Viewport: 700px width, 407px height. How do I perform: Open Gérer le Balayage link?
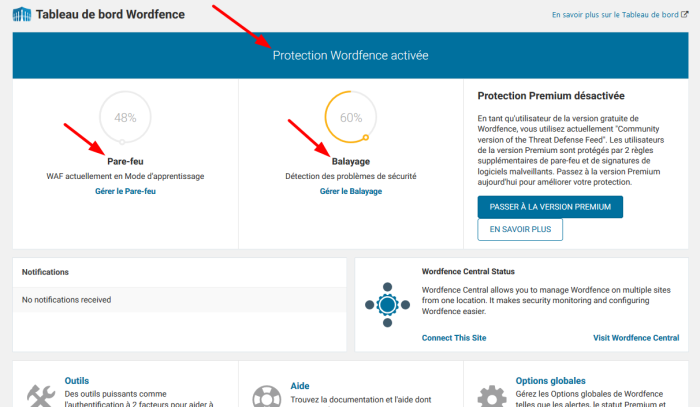351,191
